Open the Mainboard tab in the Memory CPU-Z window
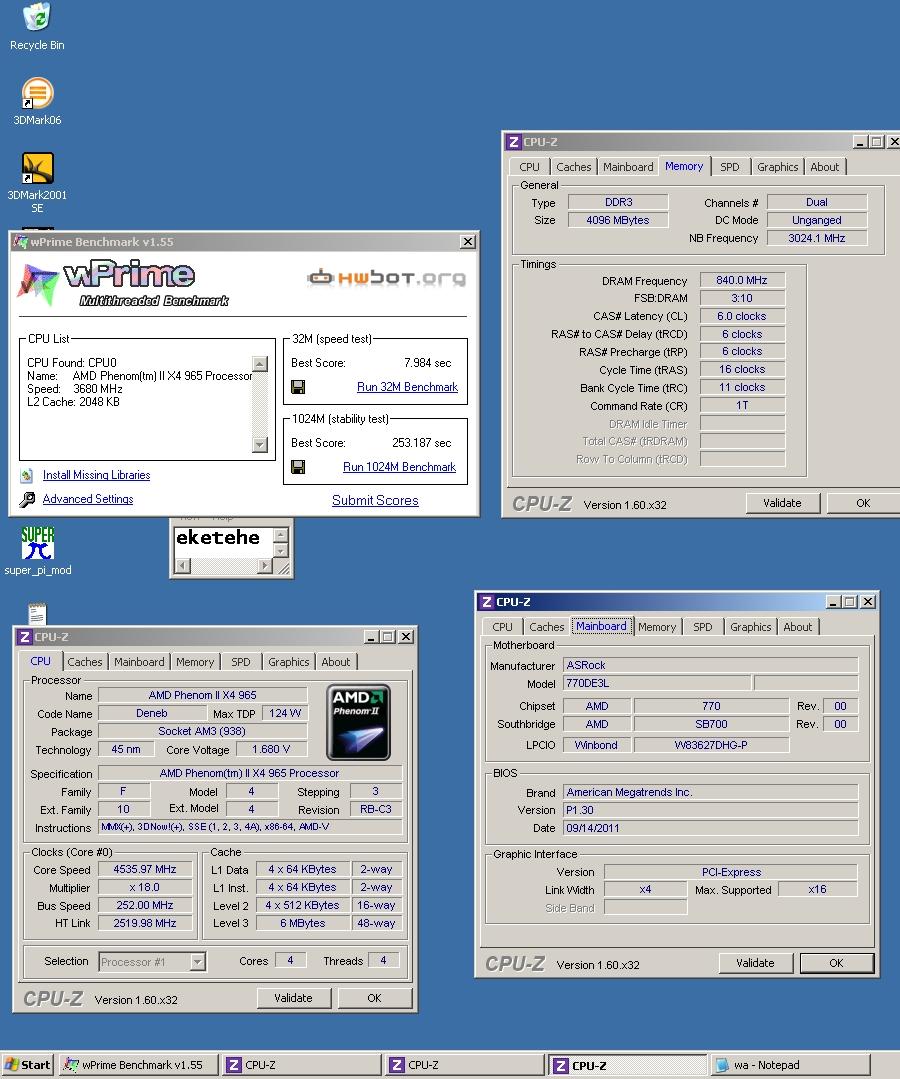 (x=628, y=167)
